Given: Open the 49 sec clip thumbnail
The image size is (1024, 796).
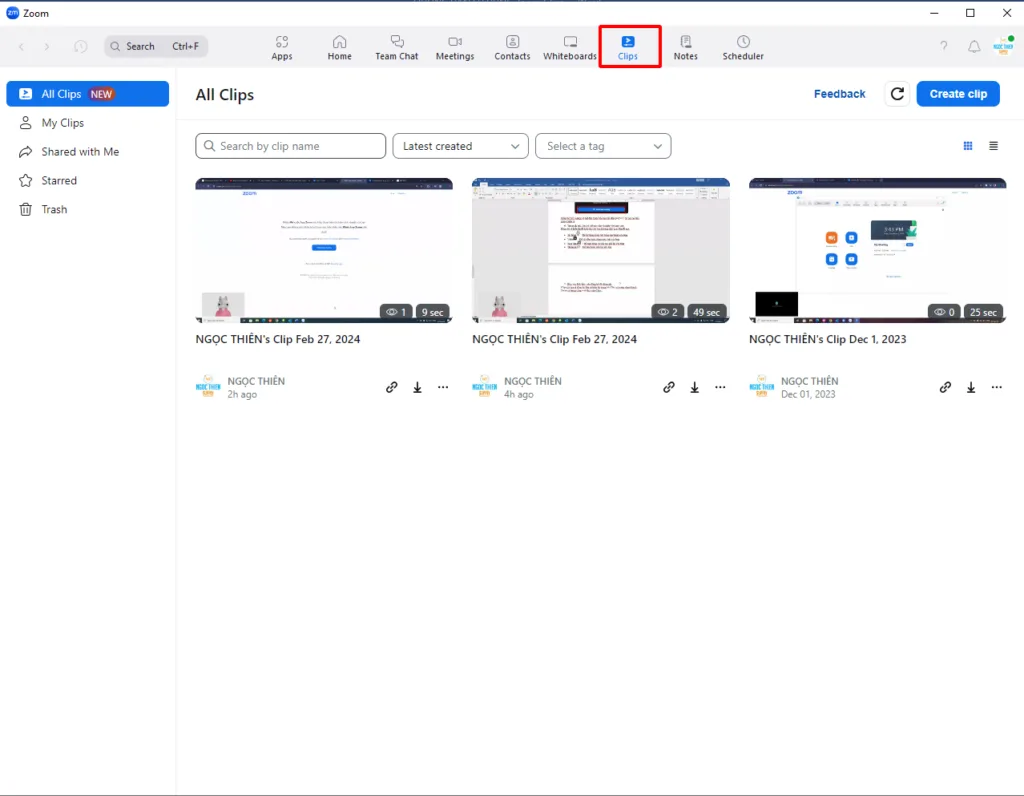Looking at the screenshot, I should pyautogui.click(x=600, y=250).
